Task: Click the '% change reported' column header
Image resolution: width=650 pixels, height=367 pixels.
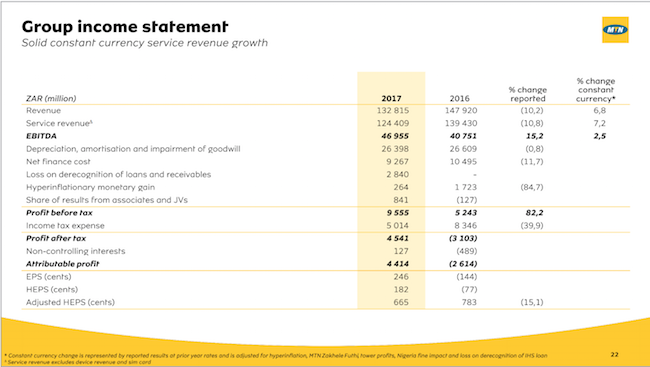Action: [528, 94]
